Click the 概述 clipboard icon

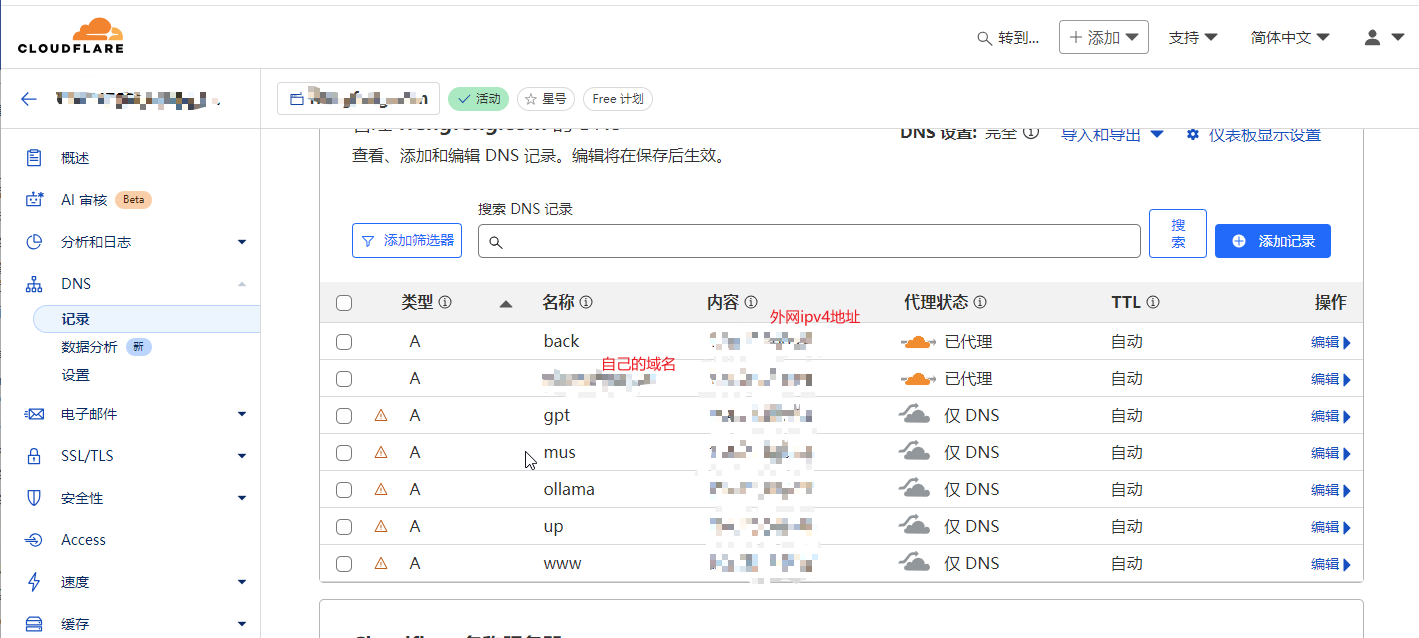click(34, 158)
